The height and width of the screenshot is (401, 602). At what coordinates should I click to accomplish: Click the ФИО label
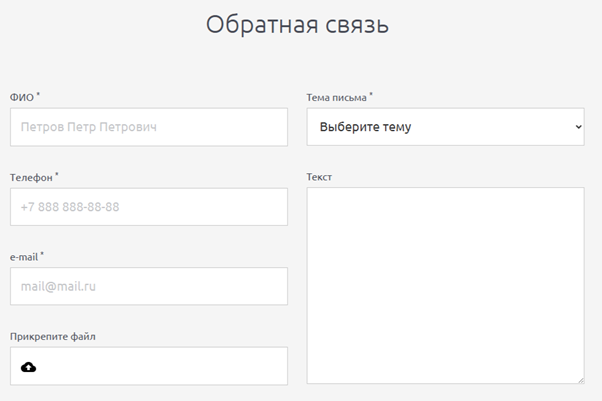pos(22,97)
